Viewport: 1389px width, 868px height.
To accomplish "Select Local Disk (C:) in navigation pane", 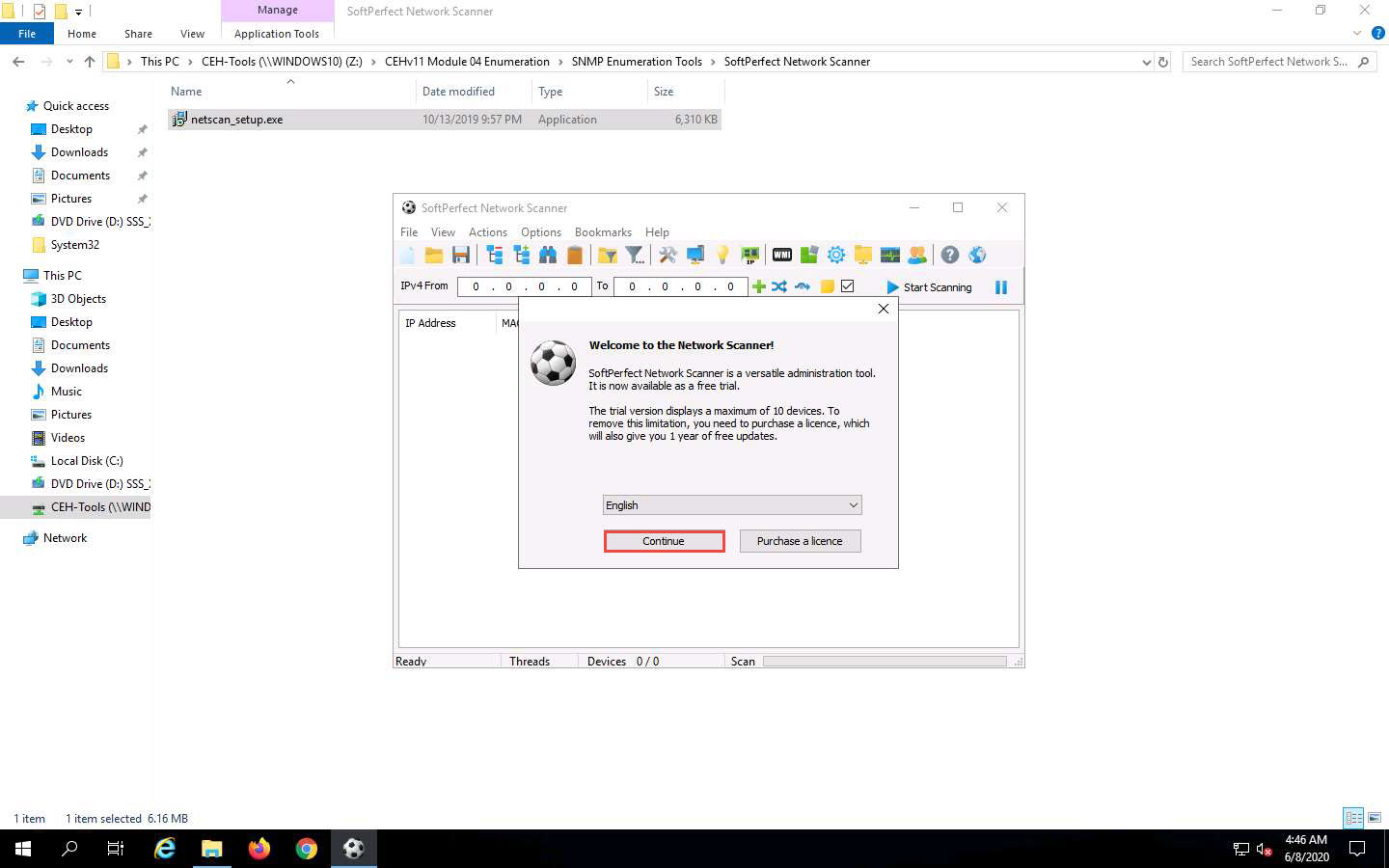I will coord(87,461).
